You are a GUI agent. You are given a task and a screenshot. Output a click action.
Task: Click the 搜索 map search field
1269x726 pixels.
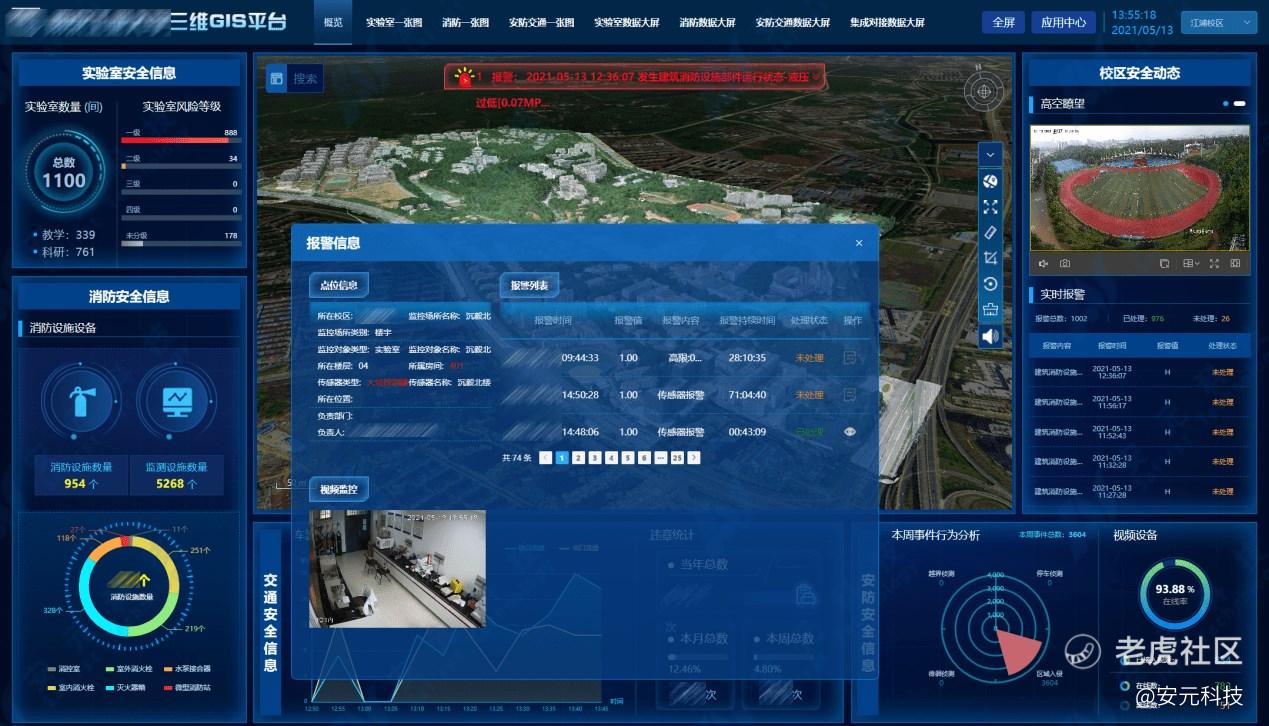click(x=306, y=79)
